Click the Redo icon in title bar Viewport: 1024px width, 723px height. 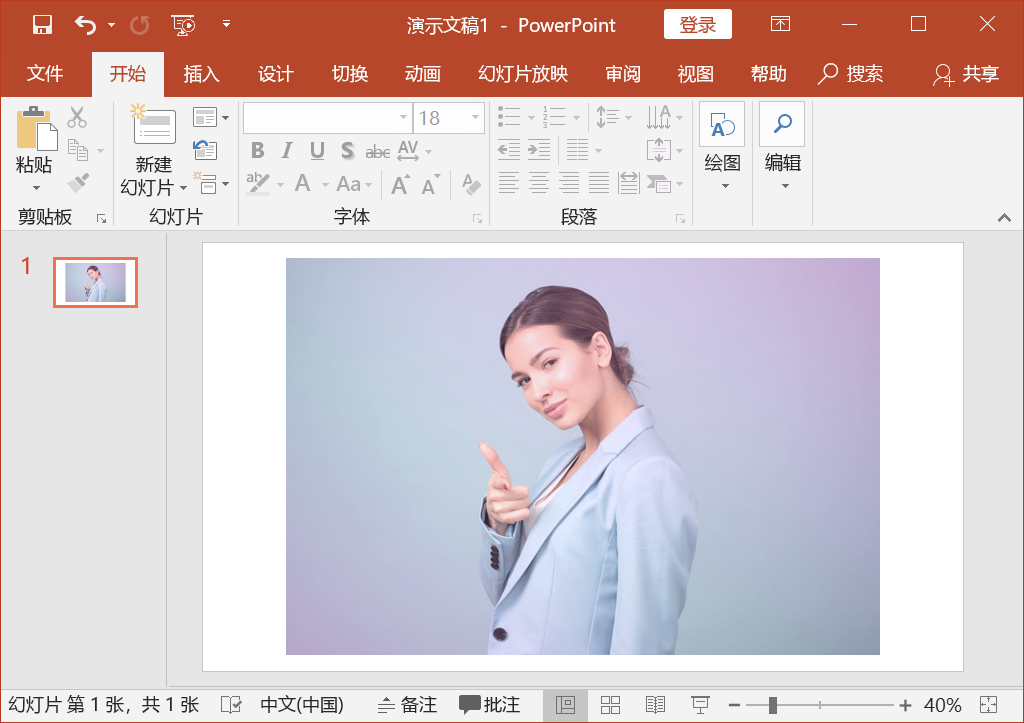tap(139, 25)
